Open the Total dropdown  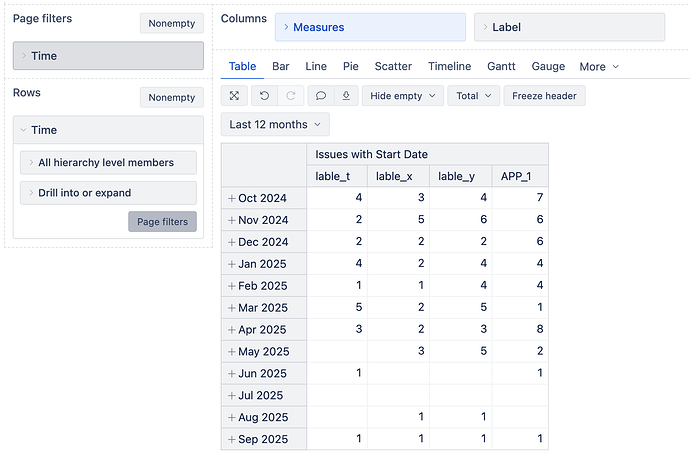point(473,96)
